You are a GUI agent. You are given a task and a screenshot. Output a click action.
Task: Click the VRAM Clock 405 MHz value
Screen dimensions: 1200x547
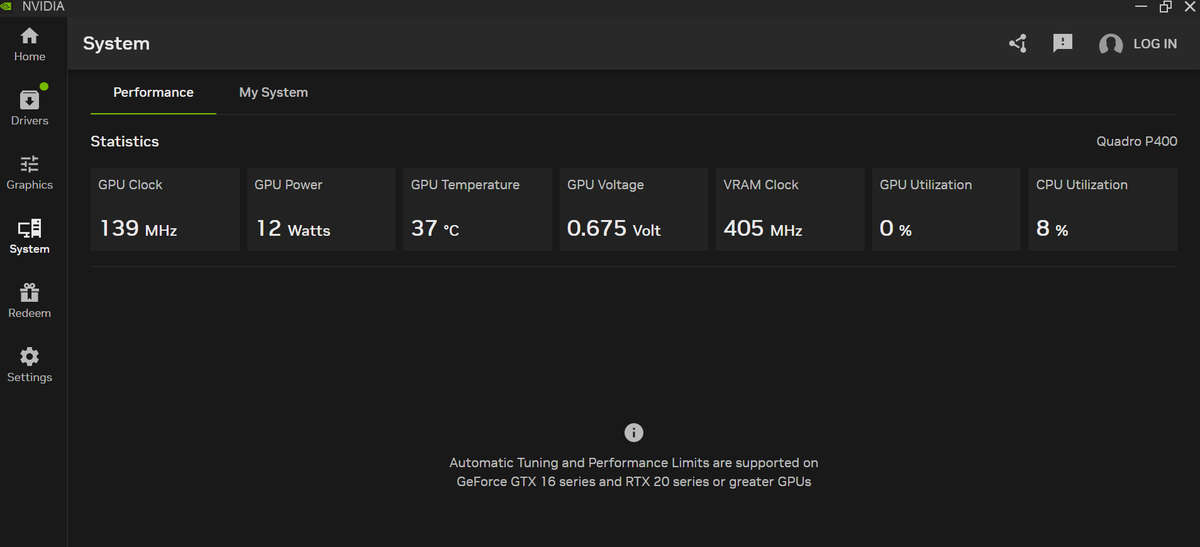(763, 229)
